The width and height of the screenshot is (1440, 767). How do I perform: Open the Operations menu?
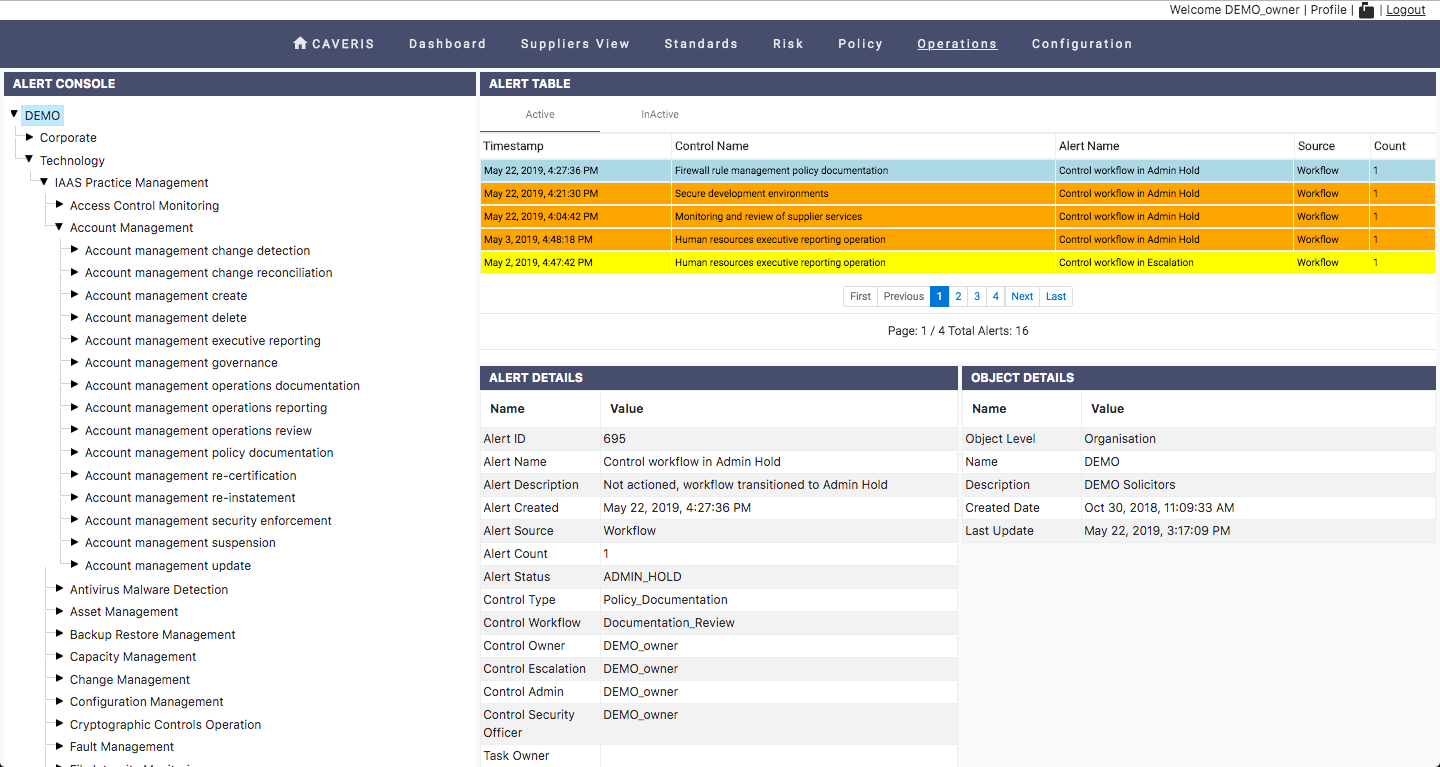tap(957, 44)
